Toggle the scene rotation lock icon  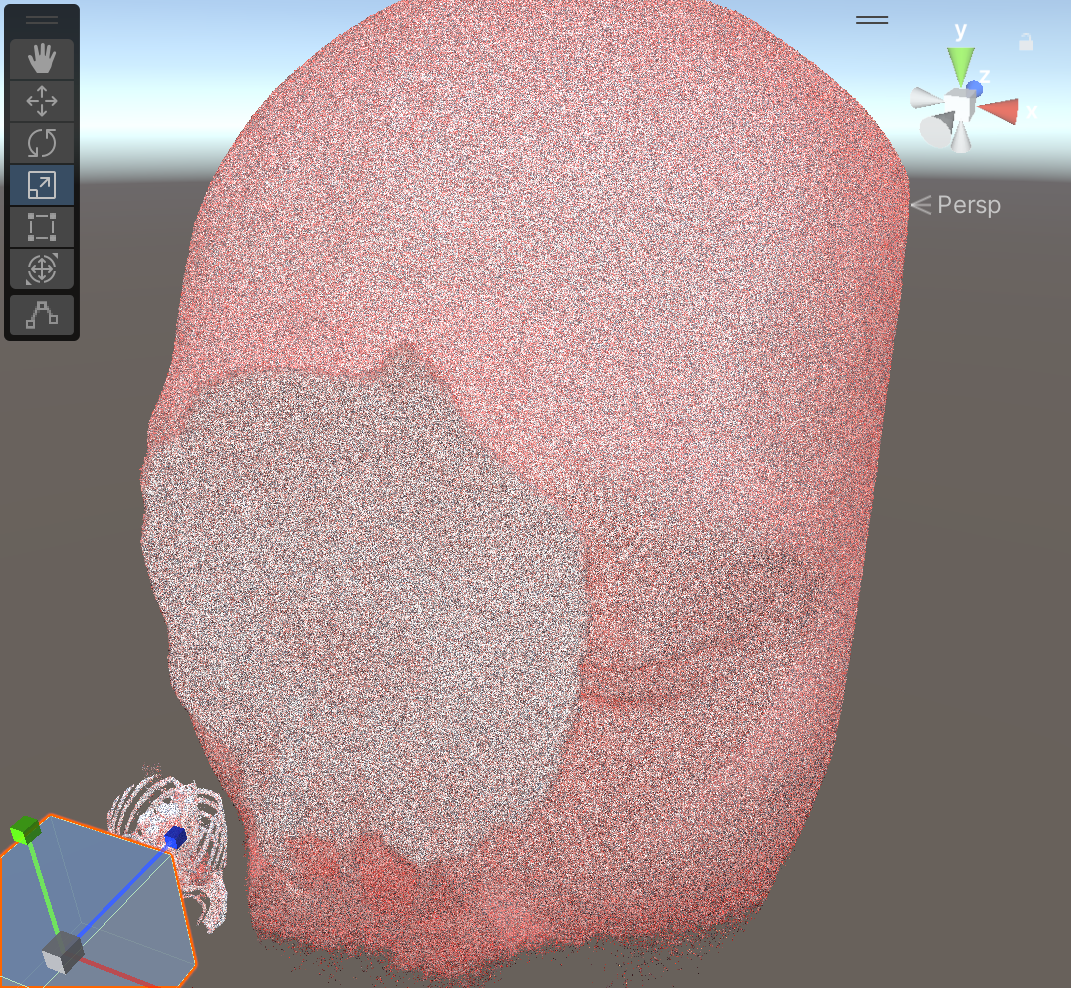pos(1025,42)
